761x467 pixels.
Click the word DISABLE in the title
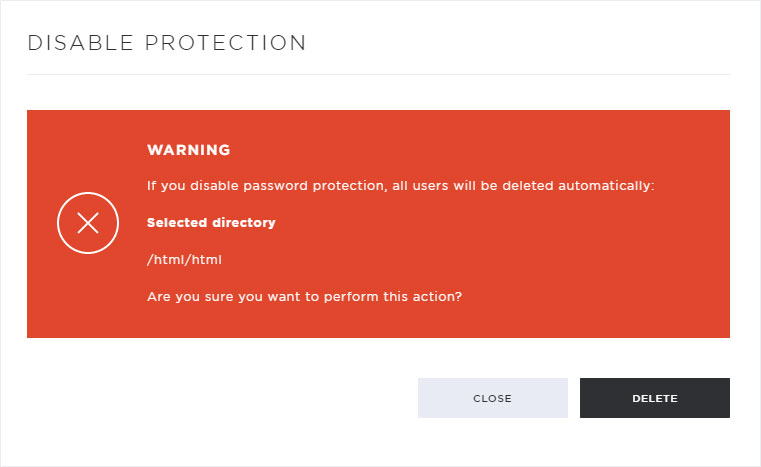[81, 43]
